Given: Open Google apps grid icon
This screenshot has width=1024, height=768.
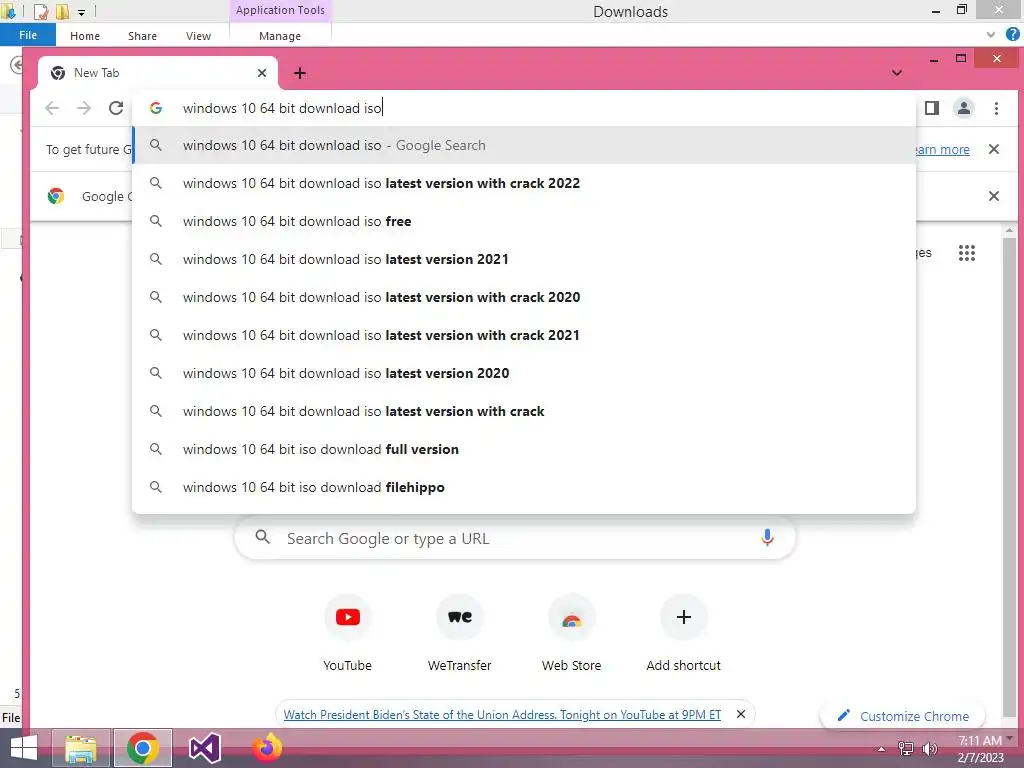Looking at the screenshot, I should tap(967, 253).
